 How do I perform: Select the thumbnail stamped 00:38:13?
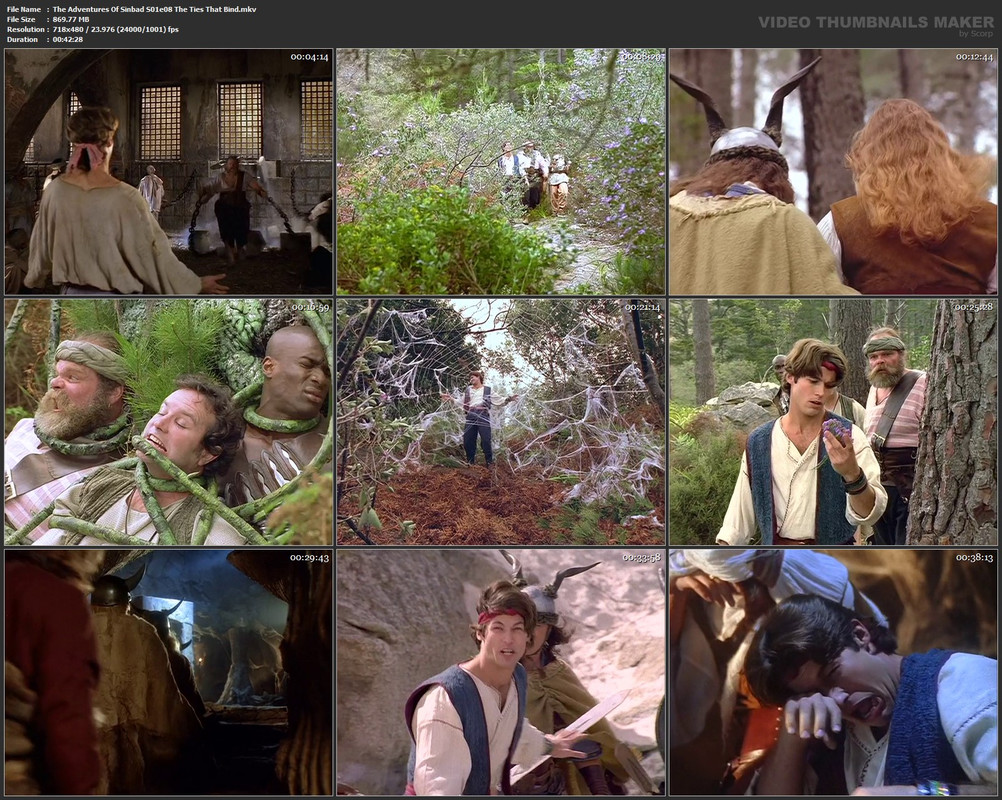(833, 673)
